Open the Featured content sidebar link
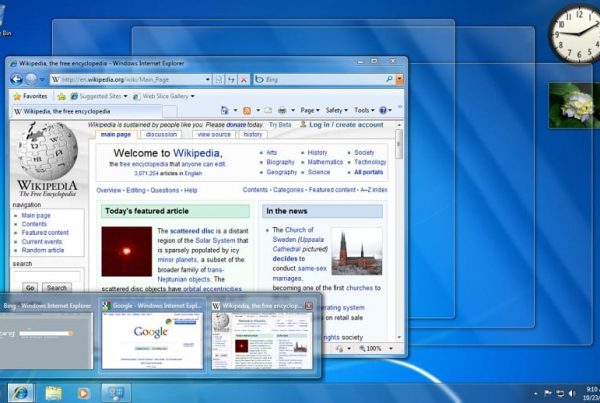Image resolution: width=600 pixels, height=403 pixels. 45,233
